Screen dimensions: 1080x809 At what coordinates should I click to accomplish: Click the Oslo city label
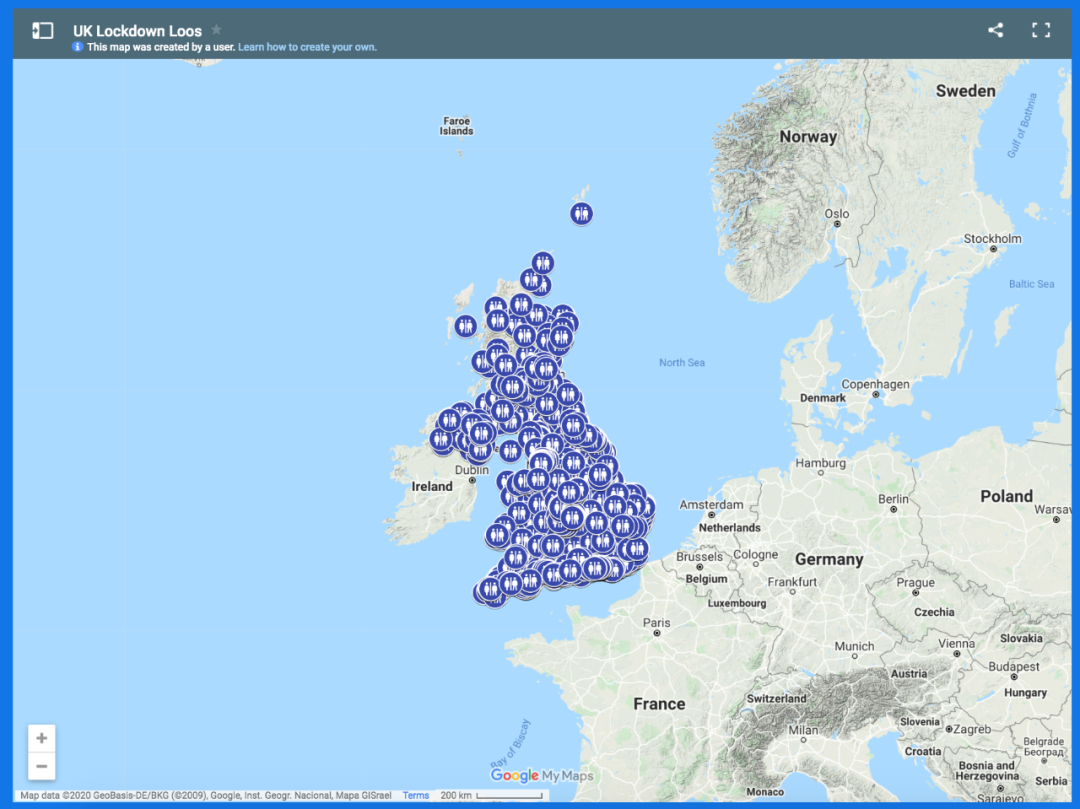tap(837, 214)
